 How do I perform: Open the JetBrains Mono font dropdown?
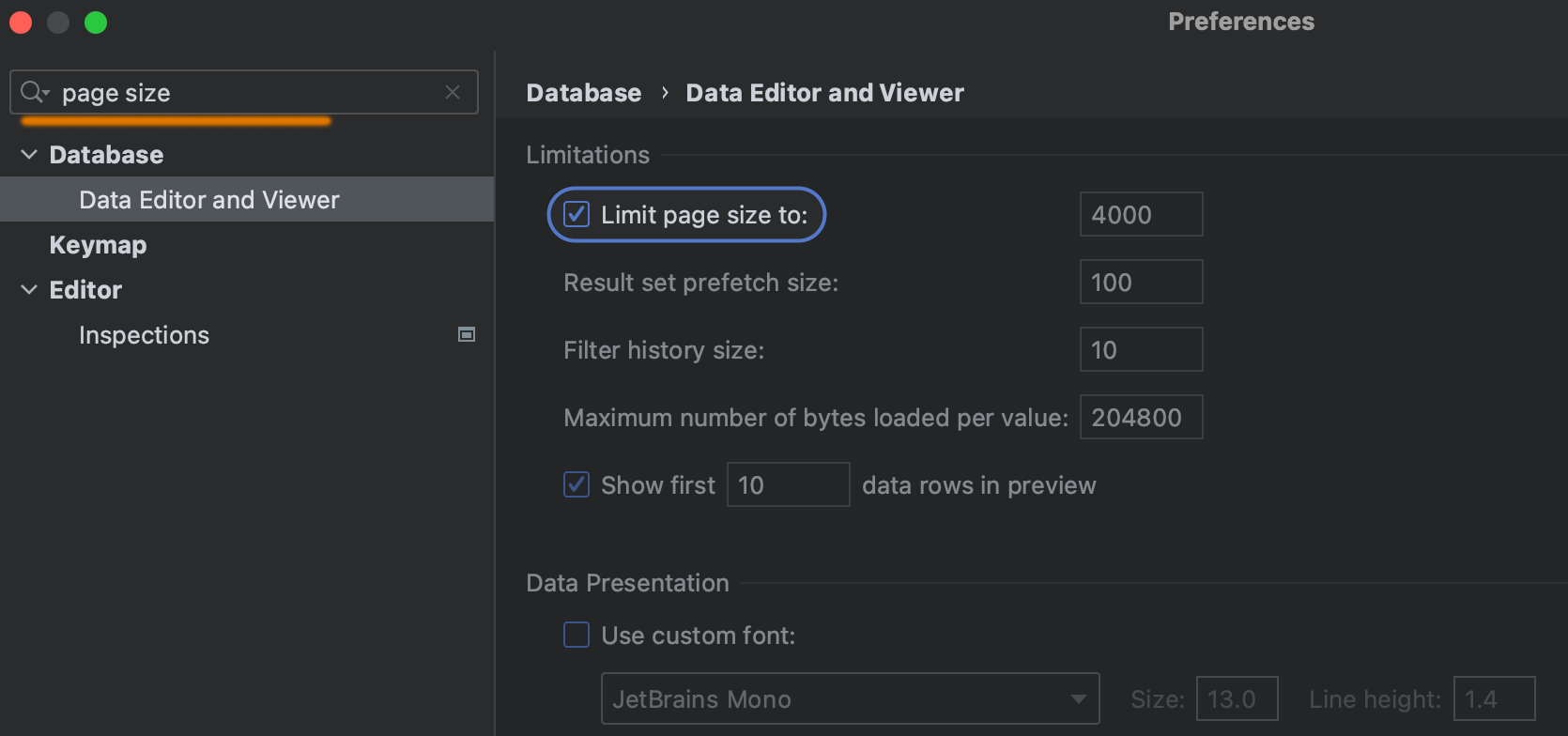click(850, 698)
